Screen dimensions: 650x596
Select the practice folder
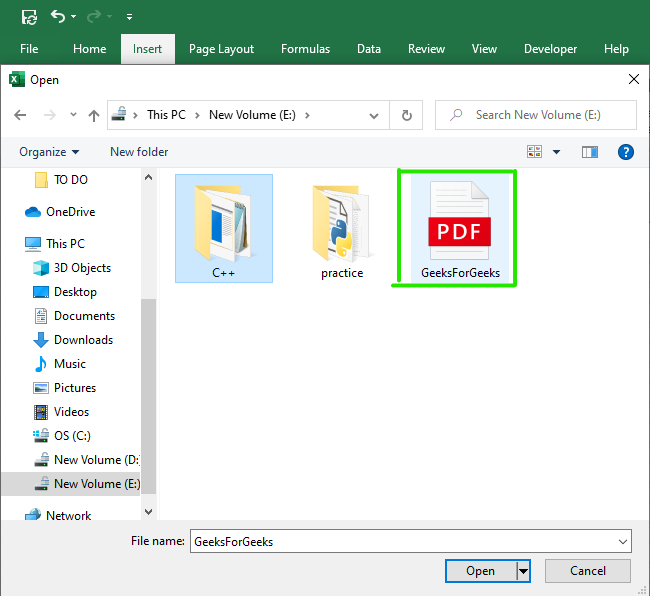(x=342, y=228)
